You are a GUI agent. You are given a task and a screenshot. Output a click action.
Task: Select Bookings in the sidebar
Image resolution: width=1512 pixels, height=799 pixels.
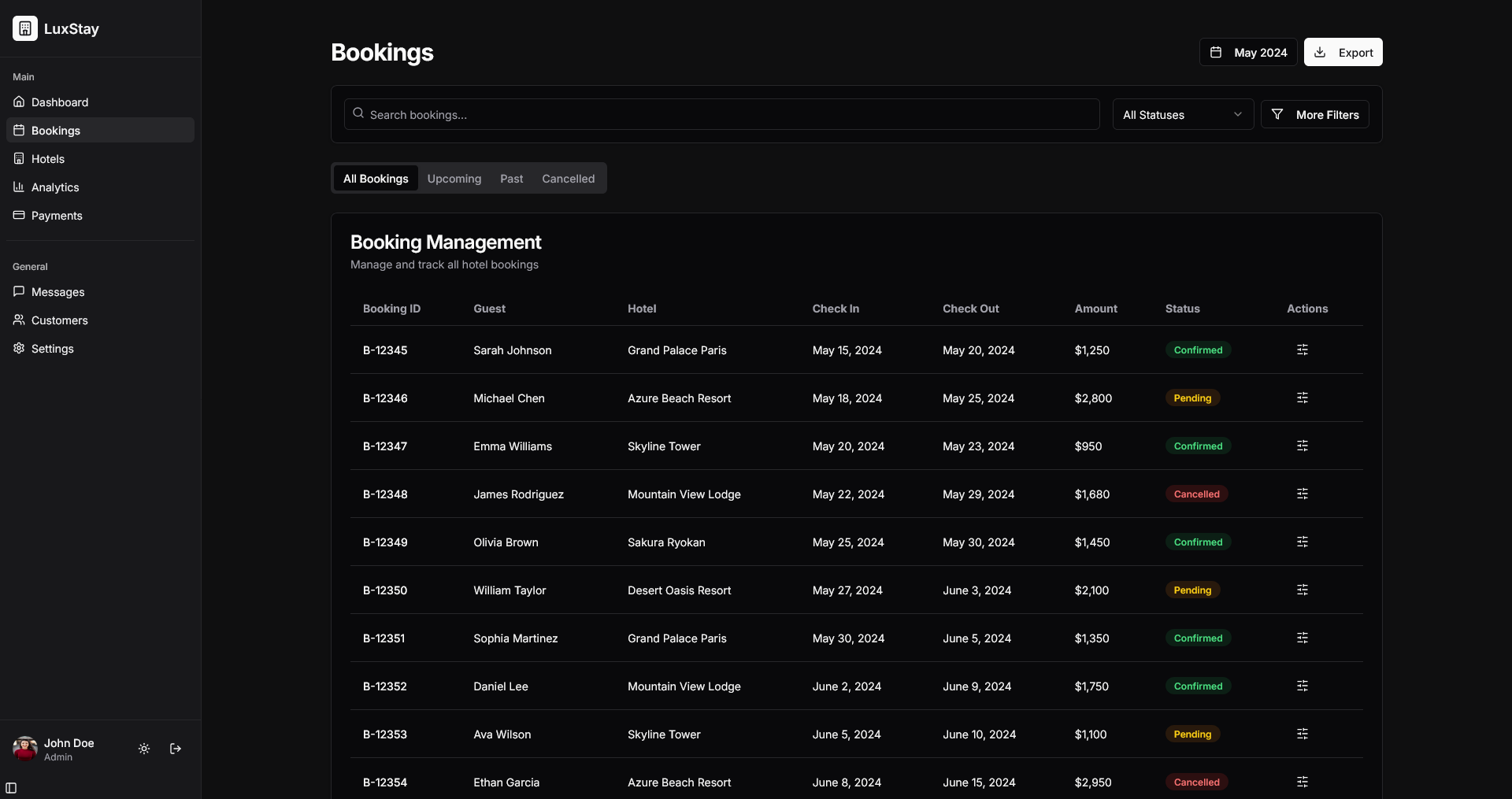click(100, 130)
